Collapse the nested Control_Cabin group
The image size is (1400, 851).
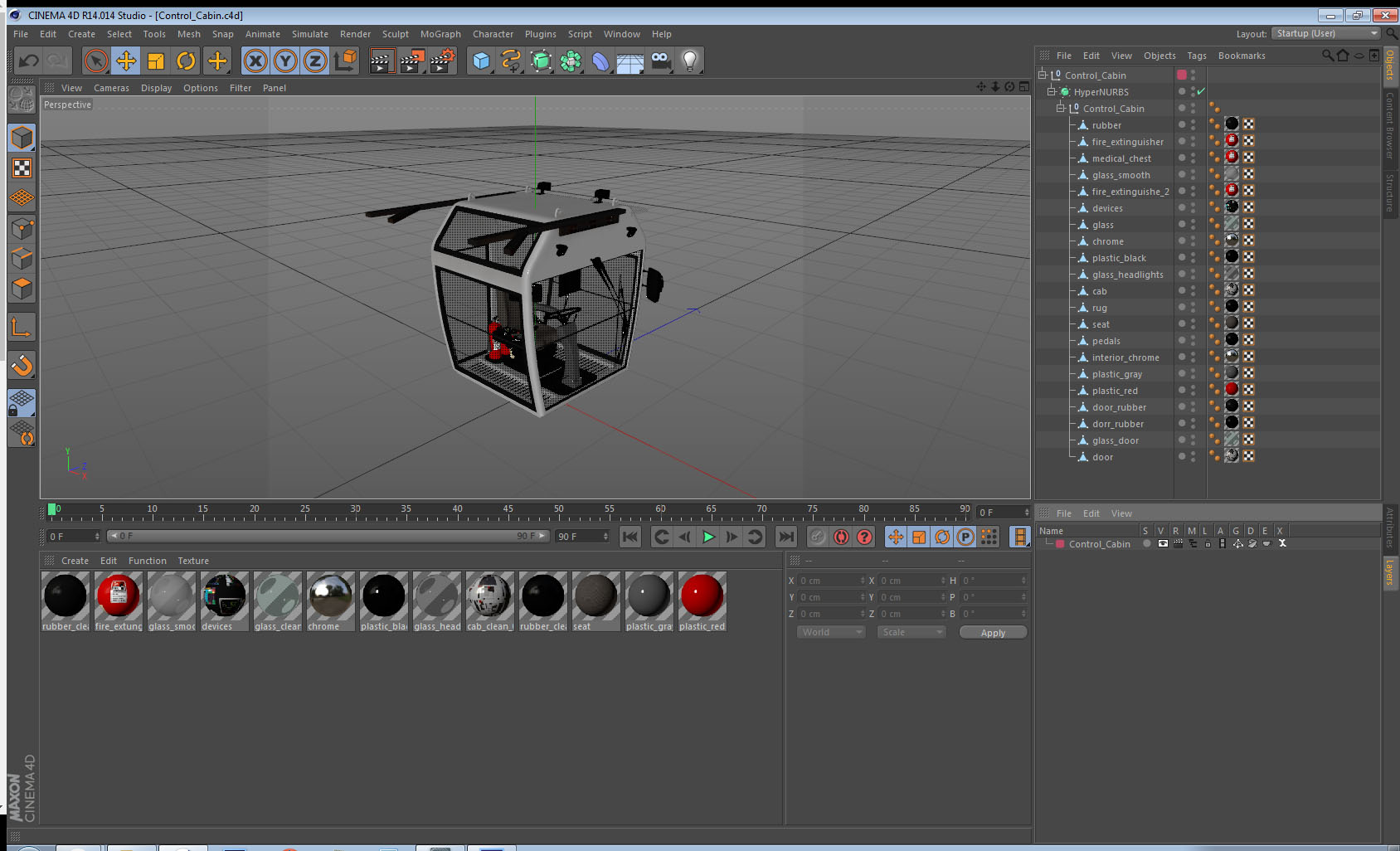click(1061, 108)
